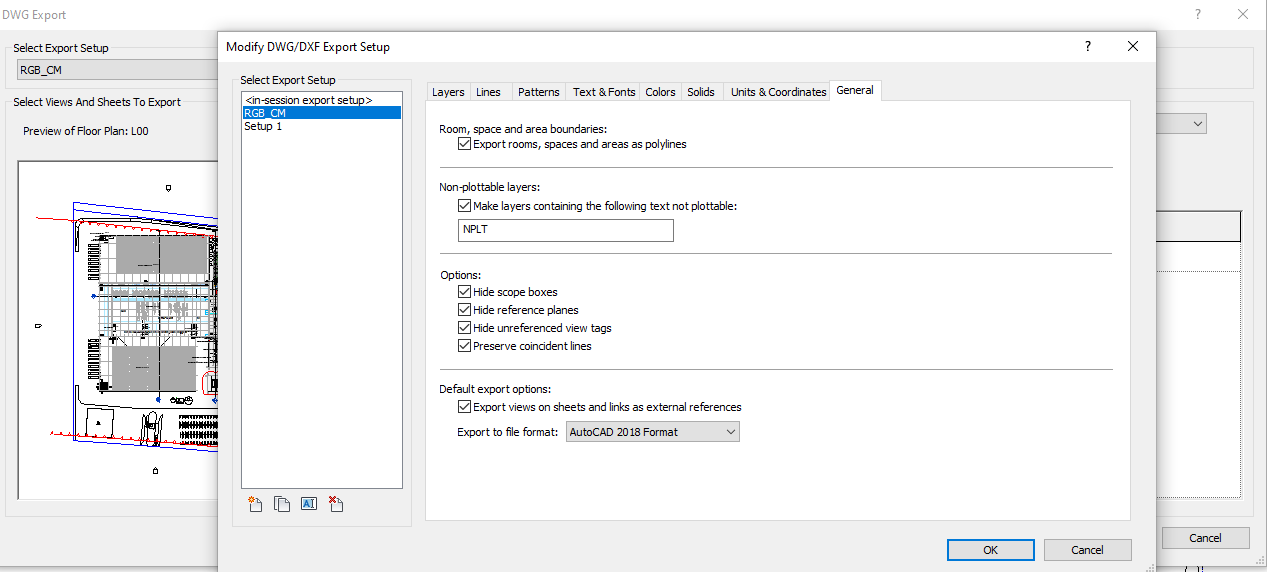Select Setup 1 in the export setup list
Image resolution: width=1267 pixels, height=572 pixels.
tap(263, 127)
